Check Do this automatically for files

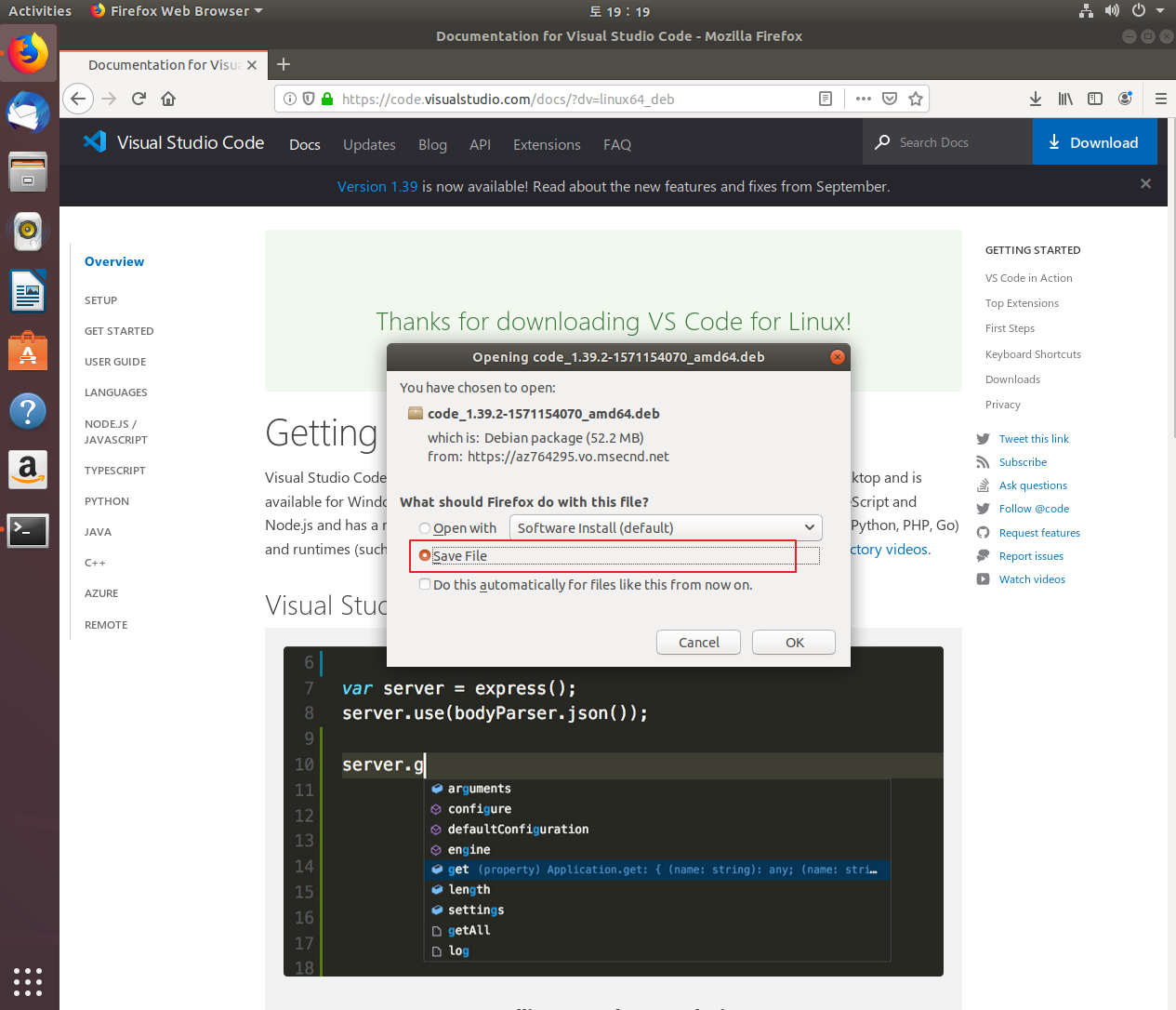point(425,585)
